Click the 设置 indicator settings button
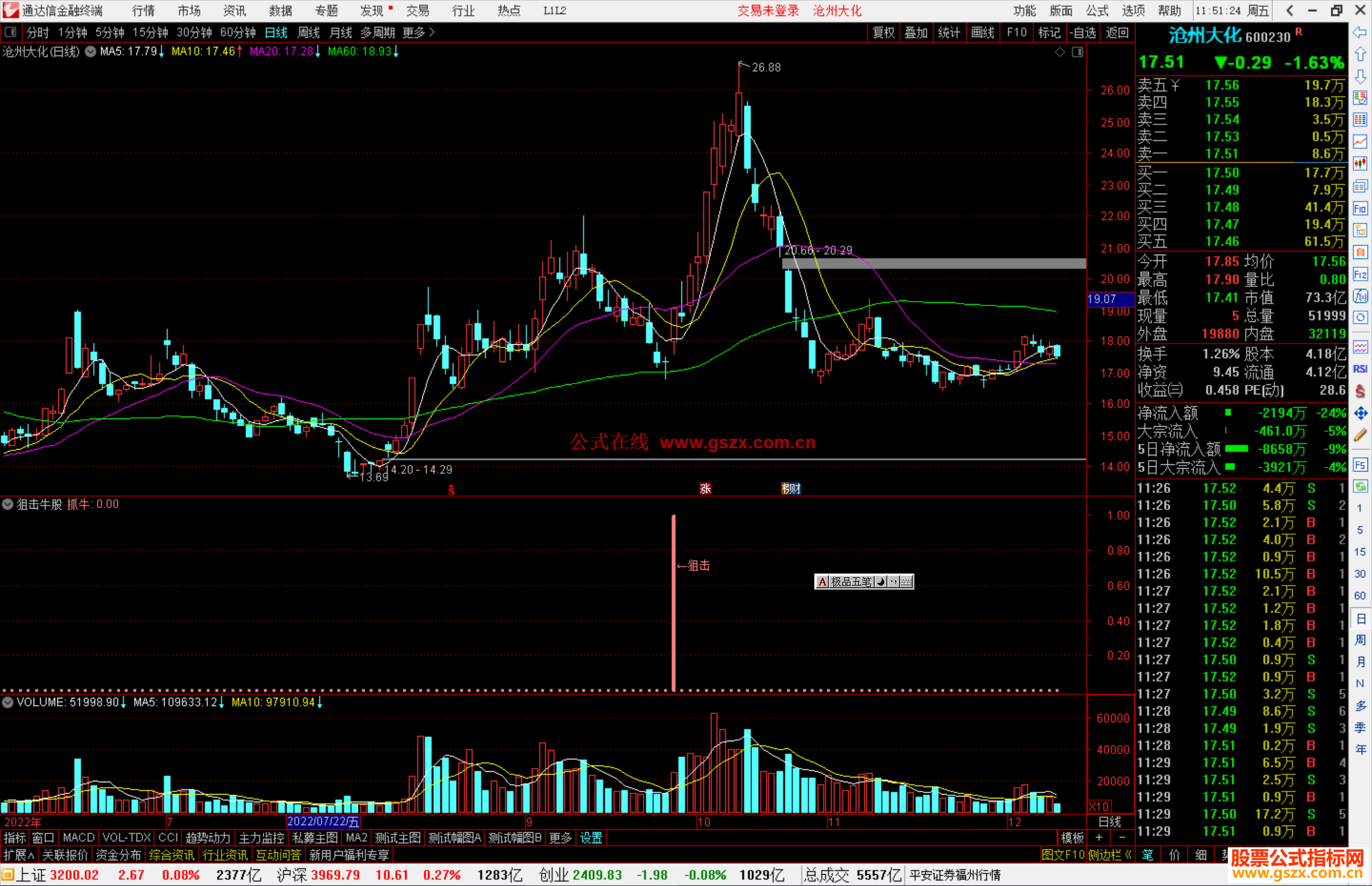Viewport: 1372px width, 886px height. coord(591,838)
